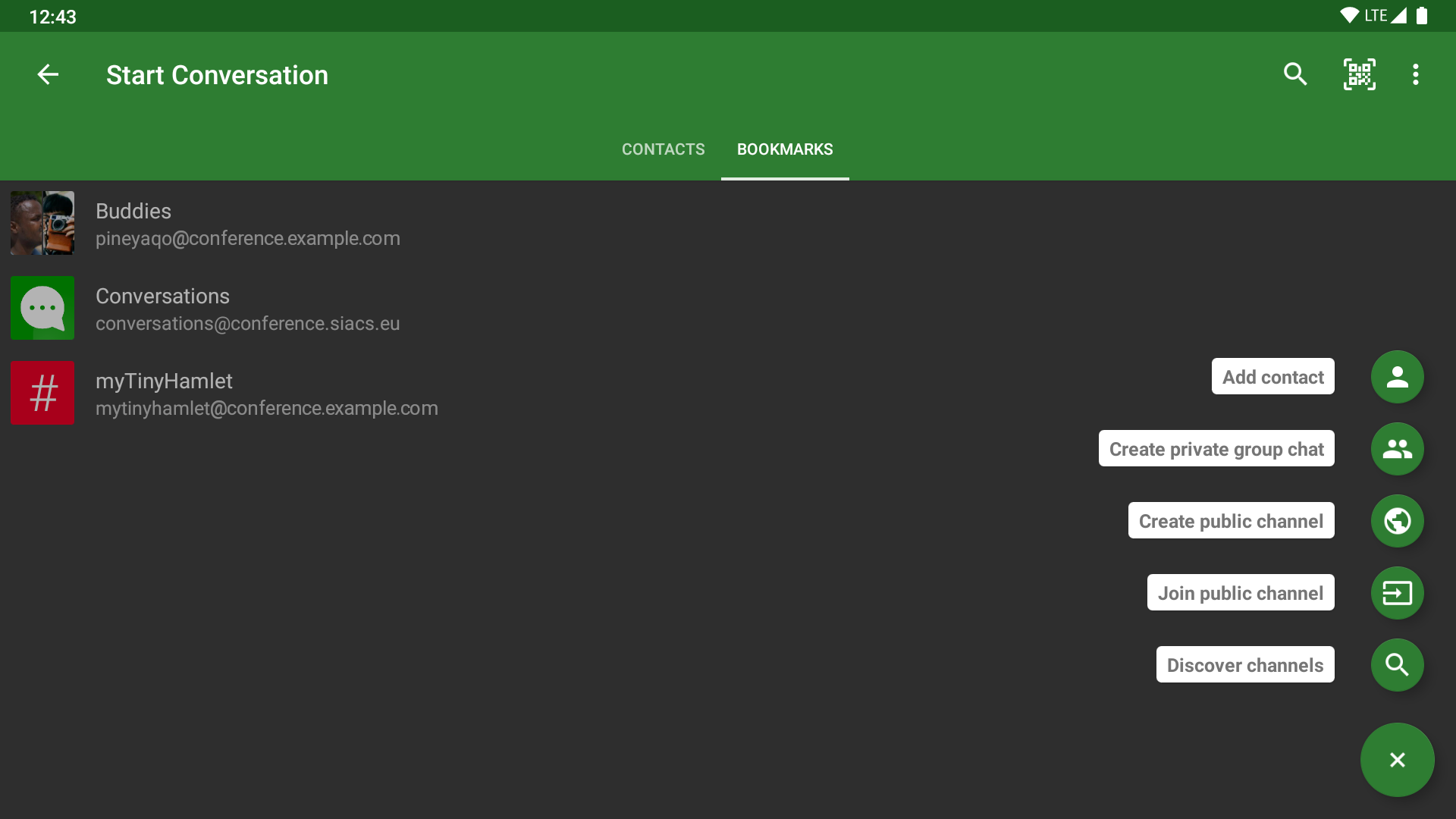This screenshot has height=819, width=1456.
Task: Select the Bookmarks tab
Action: pyautogui.click(x=785, y=149)
